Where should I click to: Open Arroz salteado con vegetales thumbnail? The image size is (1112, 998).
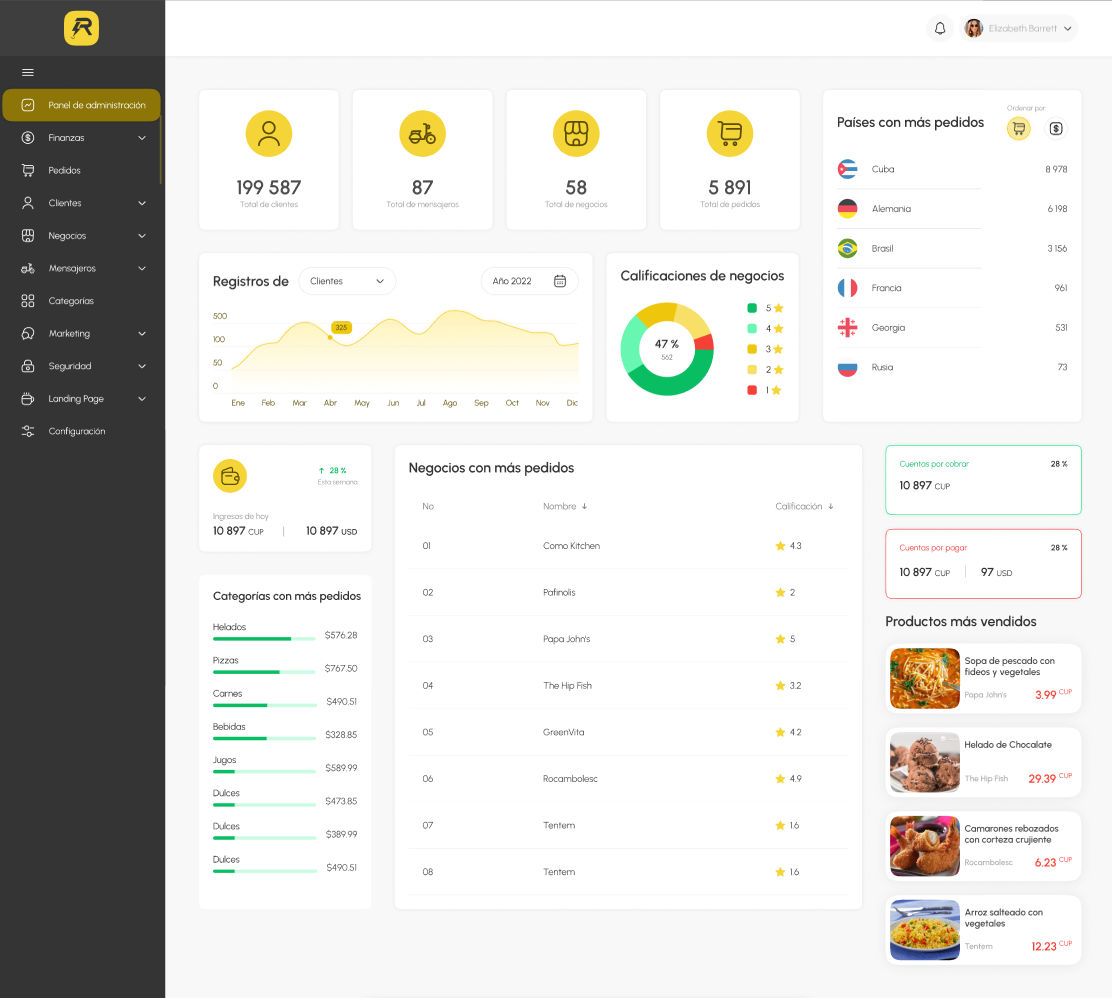(x=924, y=930)
